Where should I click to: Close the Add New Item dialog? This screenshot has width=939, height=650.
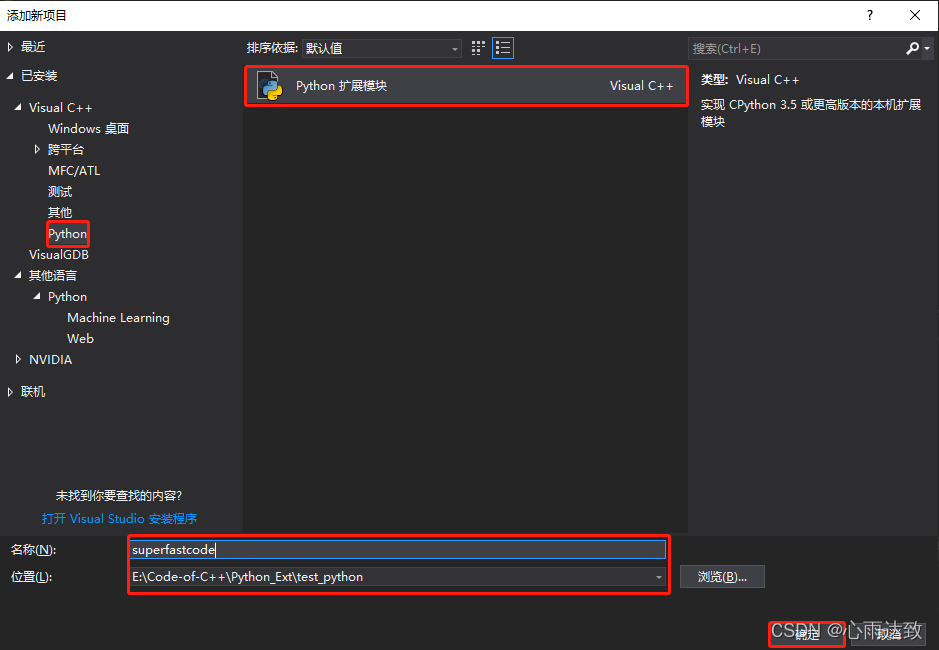pos(914,15)
